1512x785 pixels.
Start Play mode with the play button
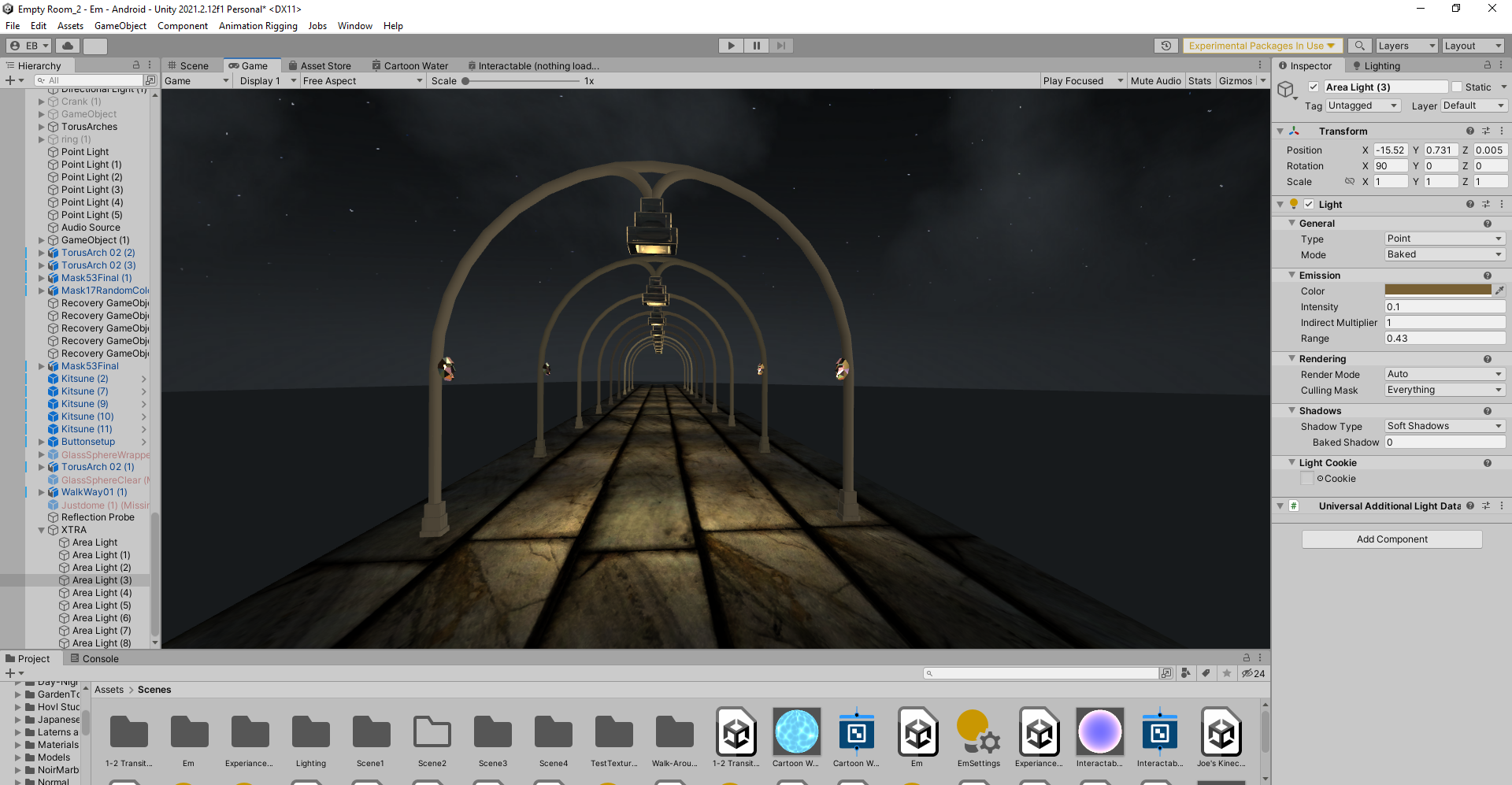731,46
